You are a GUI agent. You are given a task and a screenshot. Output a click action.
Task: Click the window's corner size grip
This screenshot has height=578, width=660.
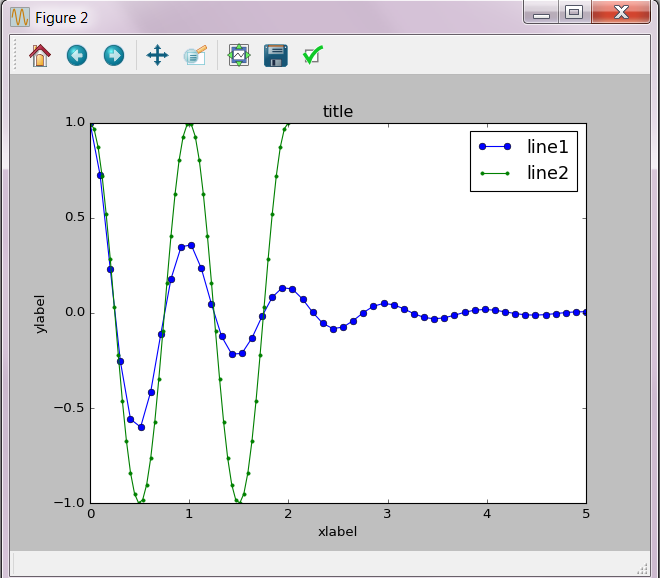point(642,569)
